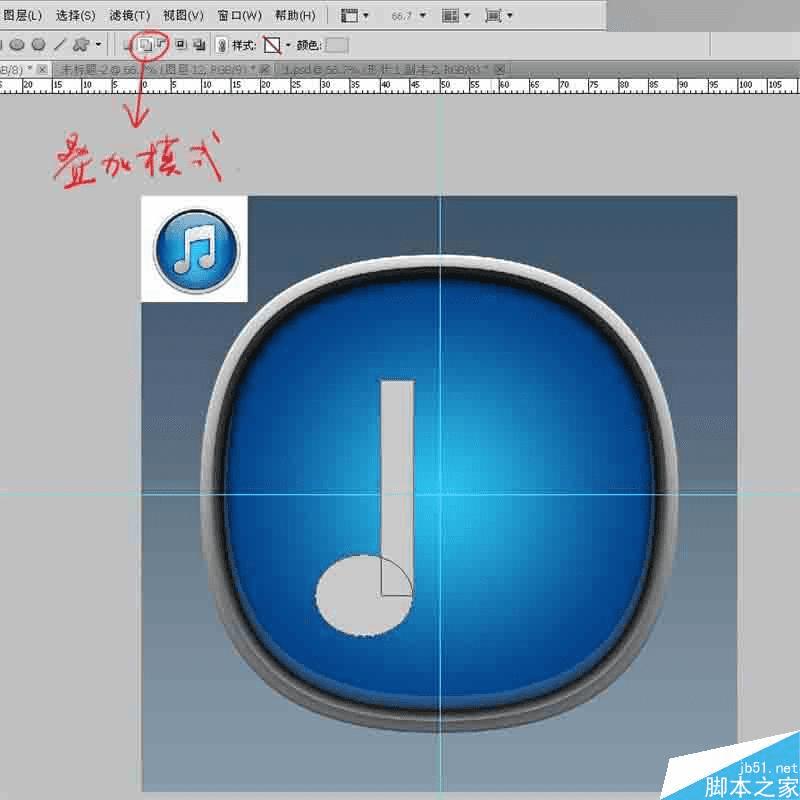Click the circled Add to shape area icon
800x800 pixels.
click(x=147, y=45)
